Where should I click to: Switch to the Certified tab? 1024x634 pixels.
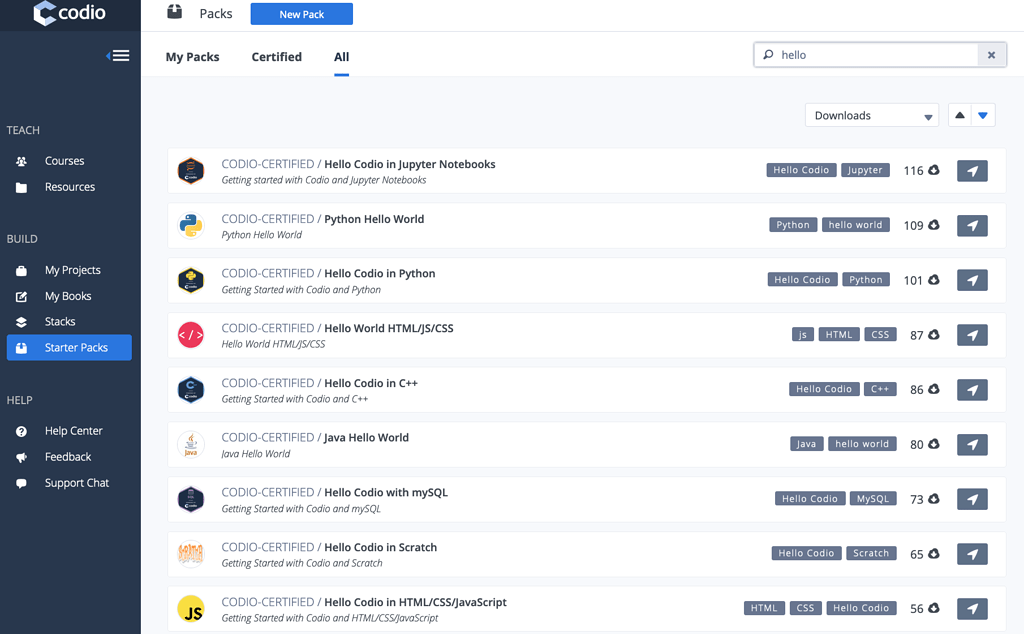(x=276, y=57)
